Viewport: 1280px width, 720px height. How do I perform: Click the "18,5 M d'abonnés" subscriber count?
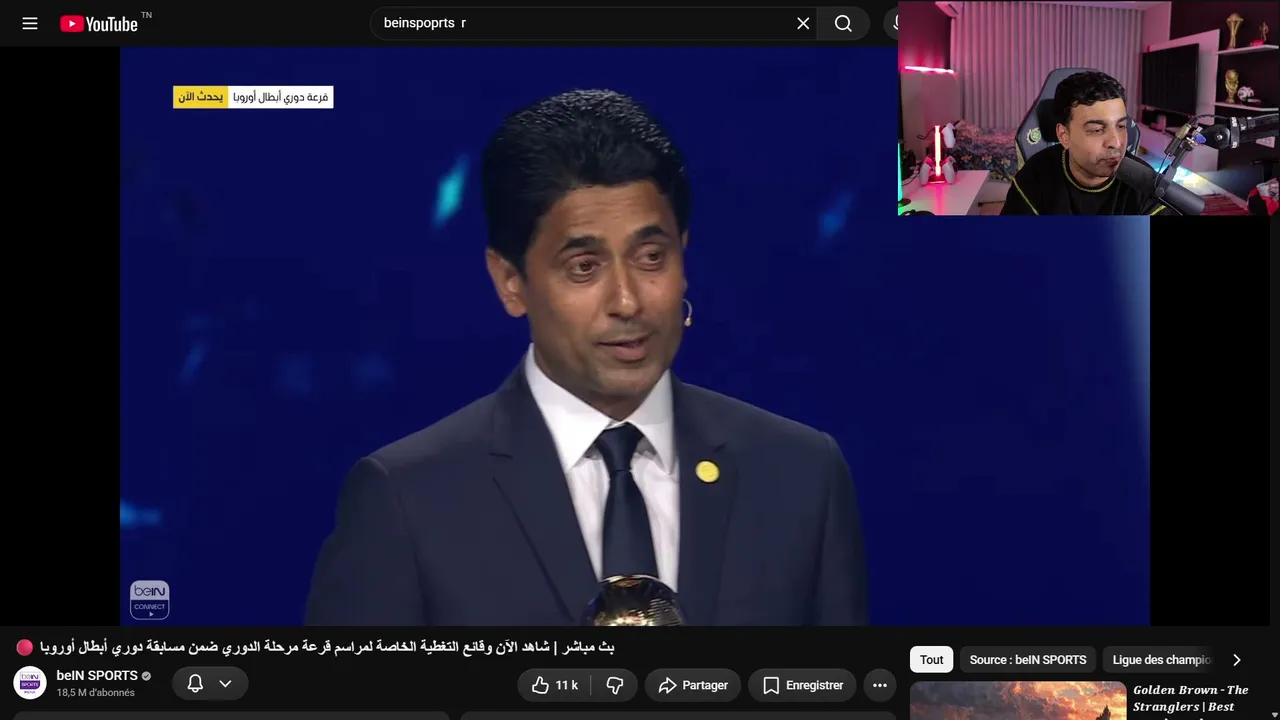click(x=96, y=693)
